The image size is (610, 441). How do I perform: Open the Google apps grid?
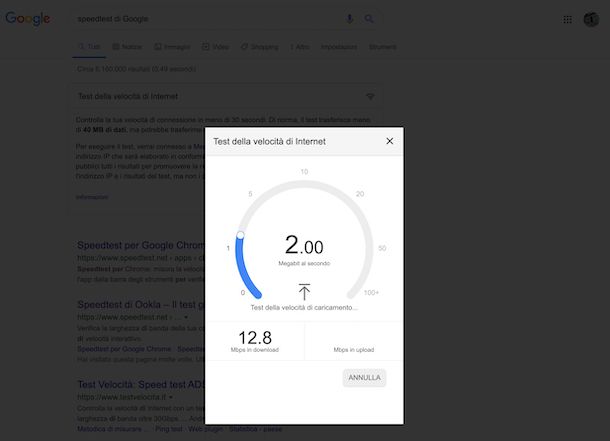click(568, 19)
